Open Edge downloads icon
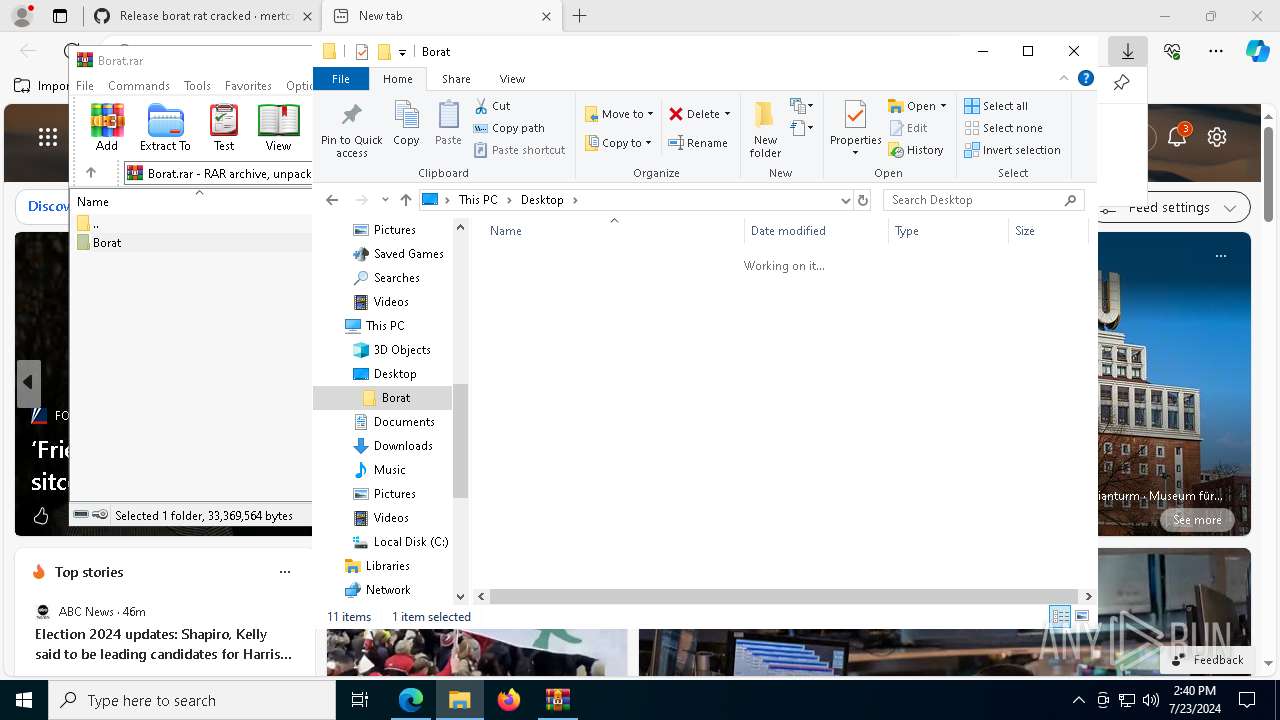 [1127, 51]
